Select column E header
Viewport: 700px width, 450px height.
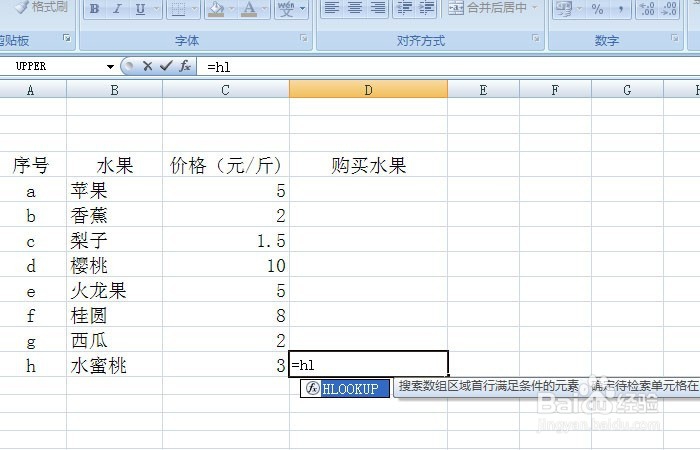(x=483, y=90)
